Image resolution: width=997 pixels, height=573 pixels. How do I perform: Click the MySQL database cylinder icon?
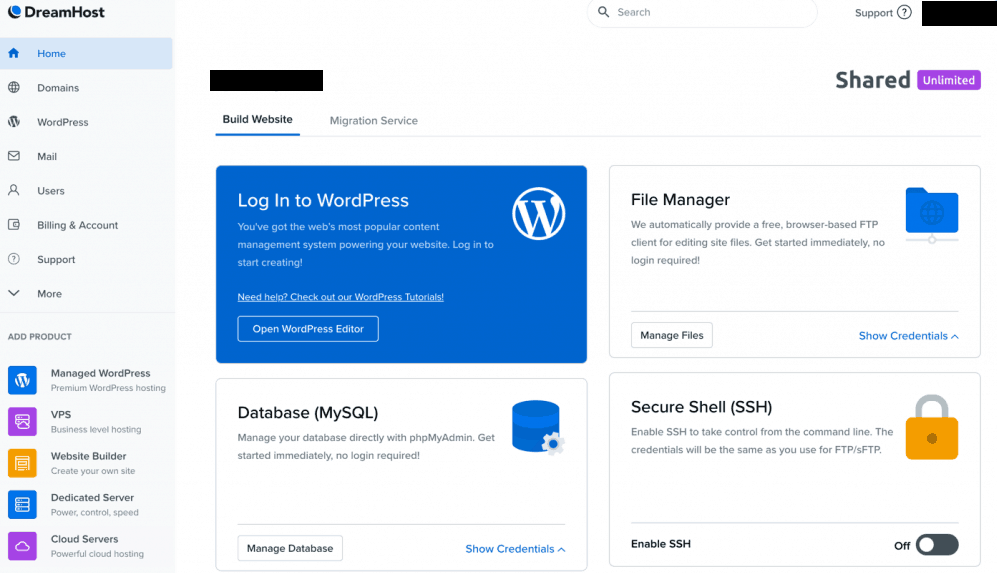(538, 427)
